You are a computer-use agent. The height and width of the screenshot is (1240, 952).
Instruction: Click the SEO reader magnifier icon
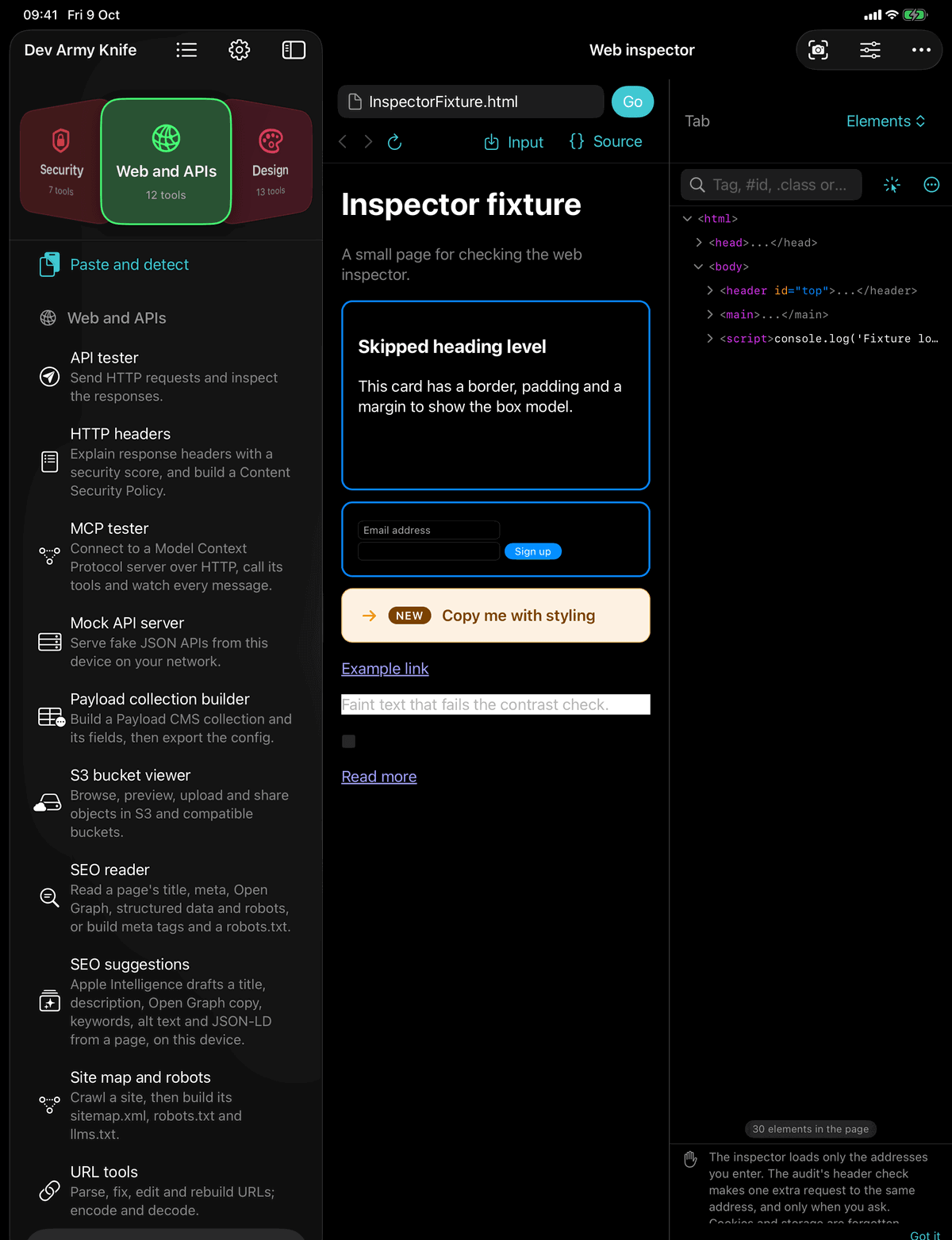[x=49, y=897]
